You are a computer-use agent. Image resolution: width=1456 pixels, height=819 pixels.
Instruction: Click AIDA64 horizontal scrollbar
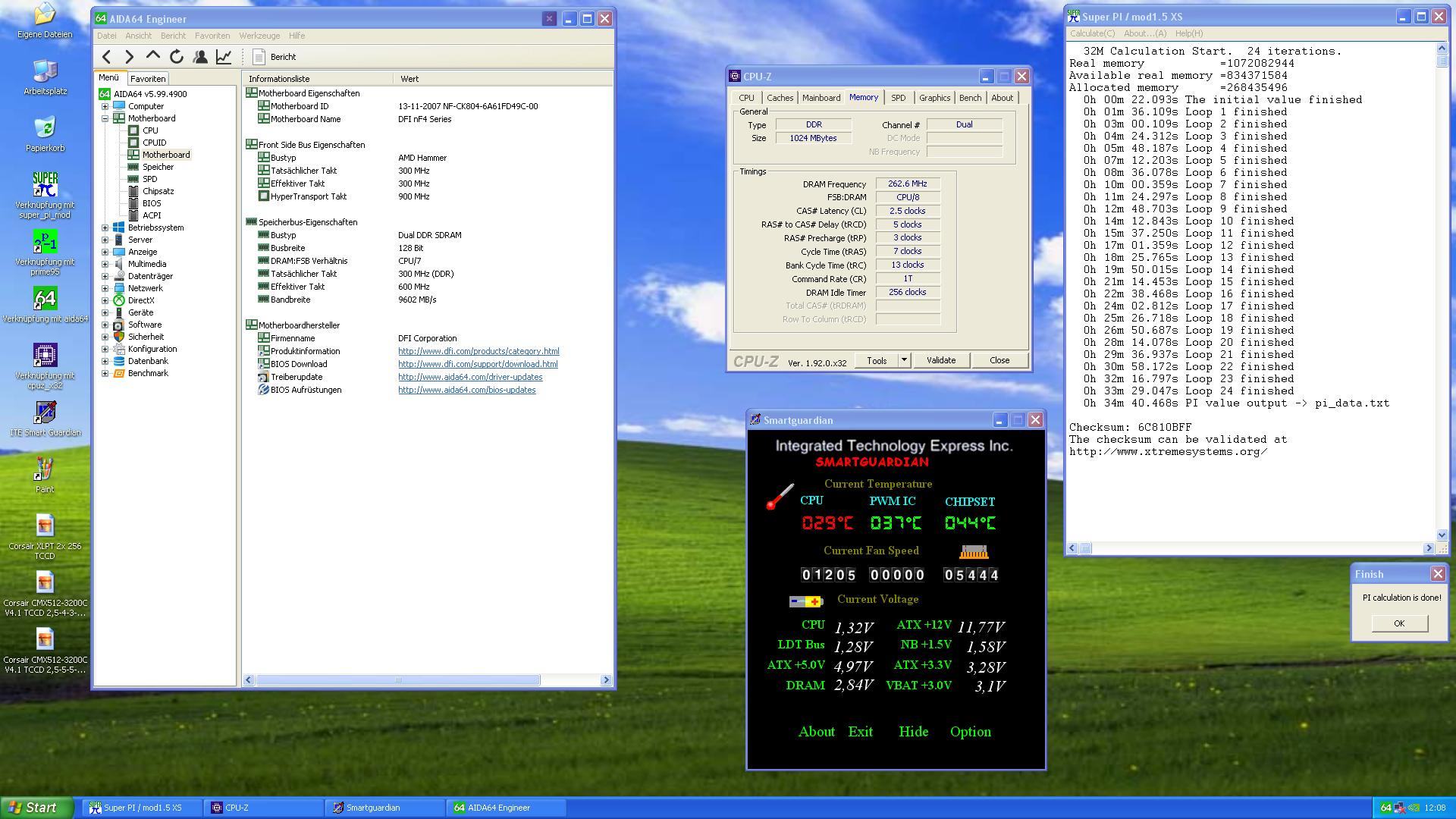click(x=397, y=680)
